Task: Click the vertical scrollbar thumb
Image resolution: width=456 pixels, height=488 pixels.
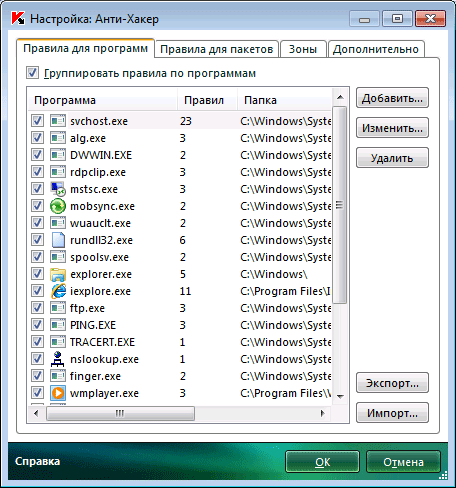Action: pyautogui.click(x=340, y=205)
